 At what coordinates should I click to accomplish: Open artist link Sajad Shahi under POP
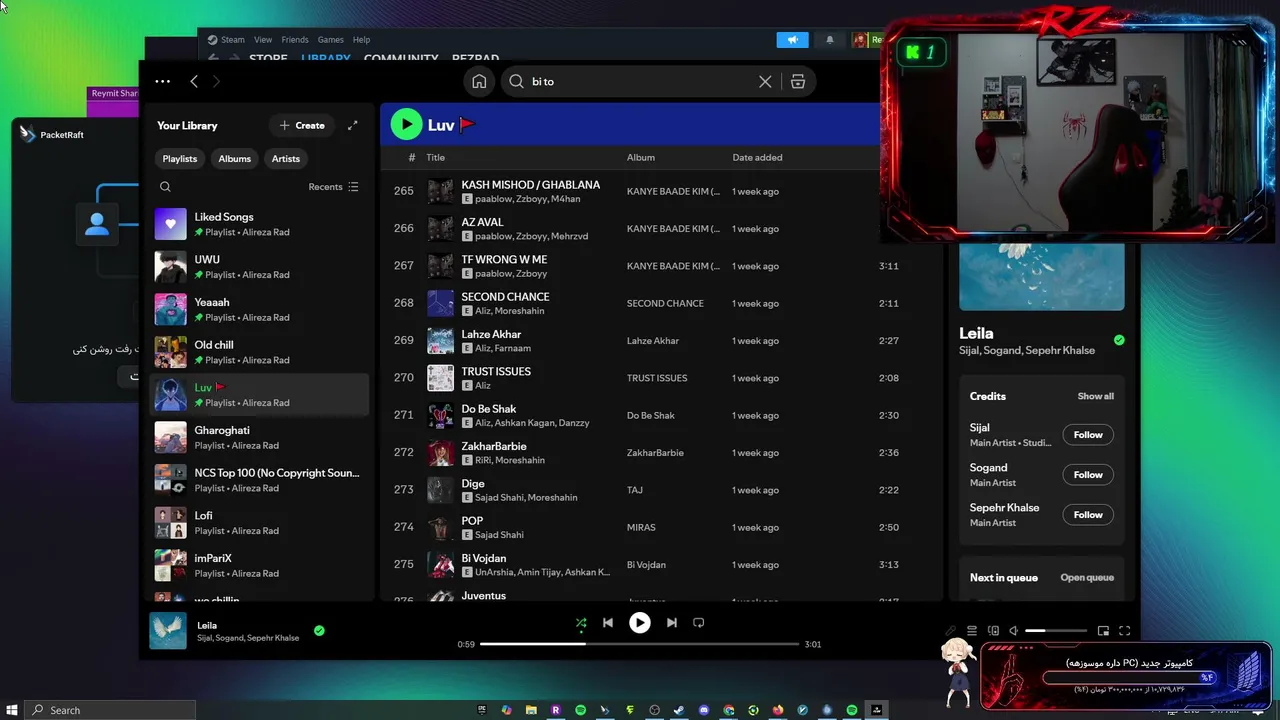tap(499, 535)
